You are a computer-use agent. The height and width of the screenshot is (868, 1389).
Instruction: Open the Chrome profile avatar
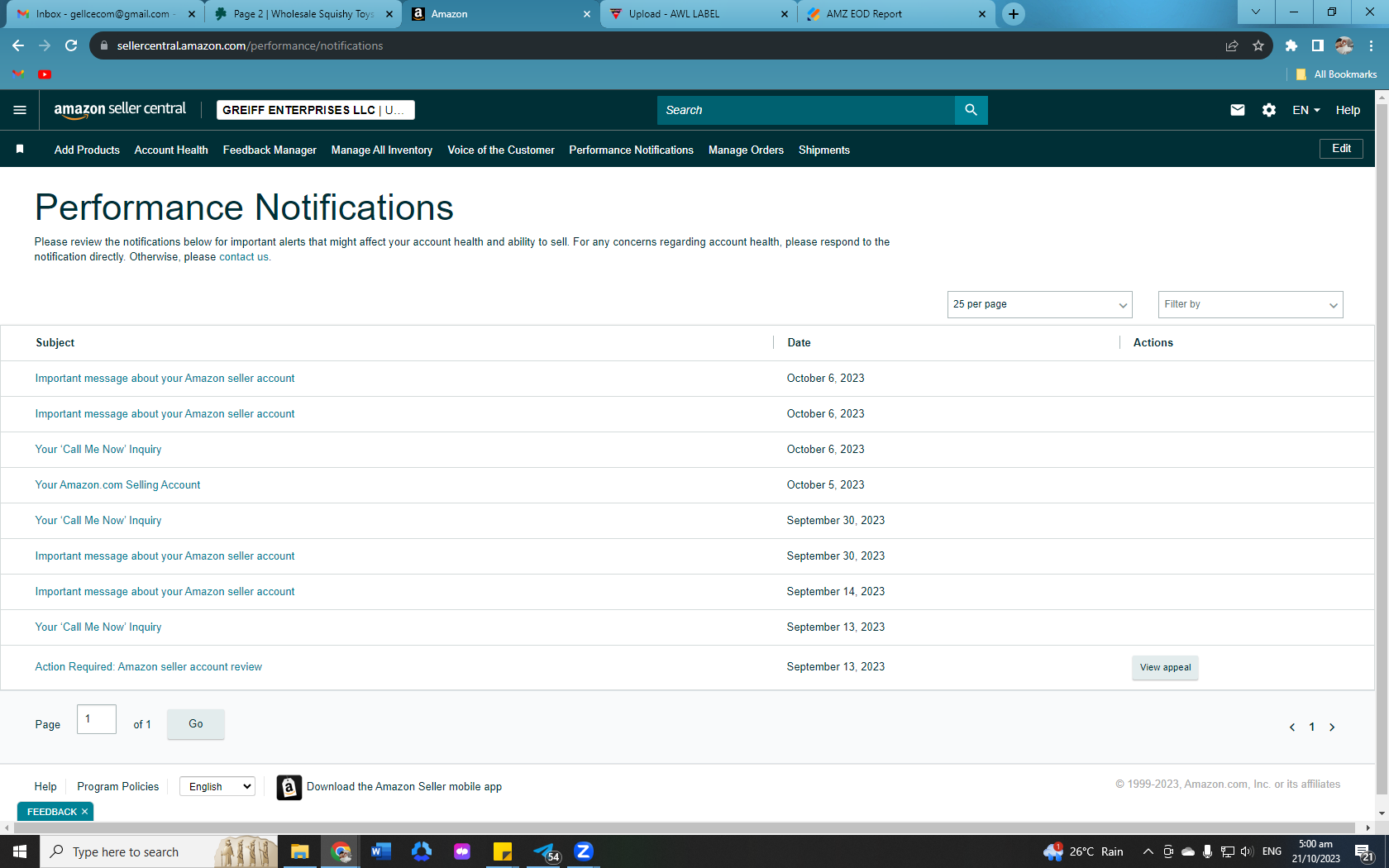[1344, 45]
